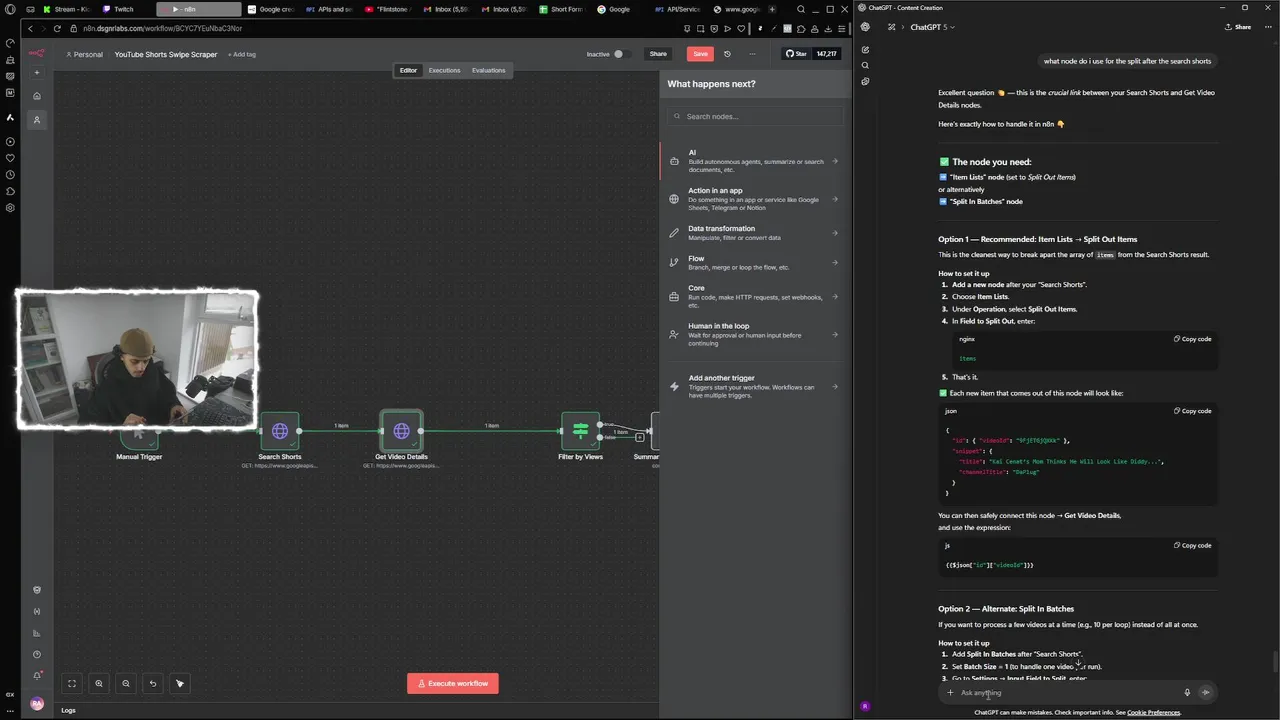Click zoom to fit canvas button
1280x720 pixels.
[x=72, y=684]
